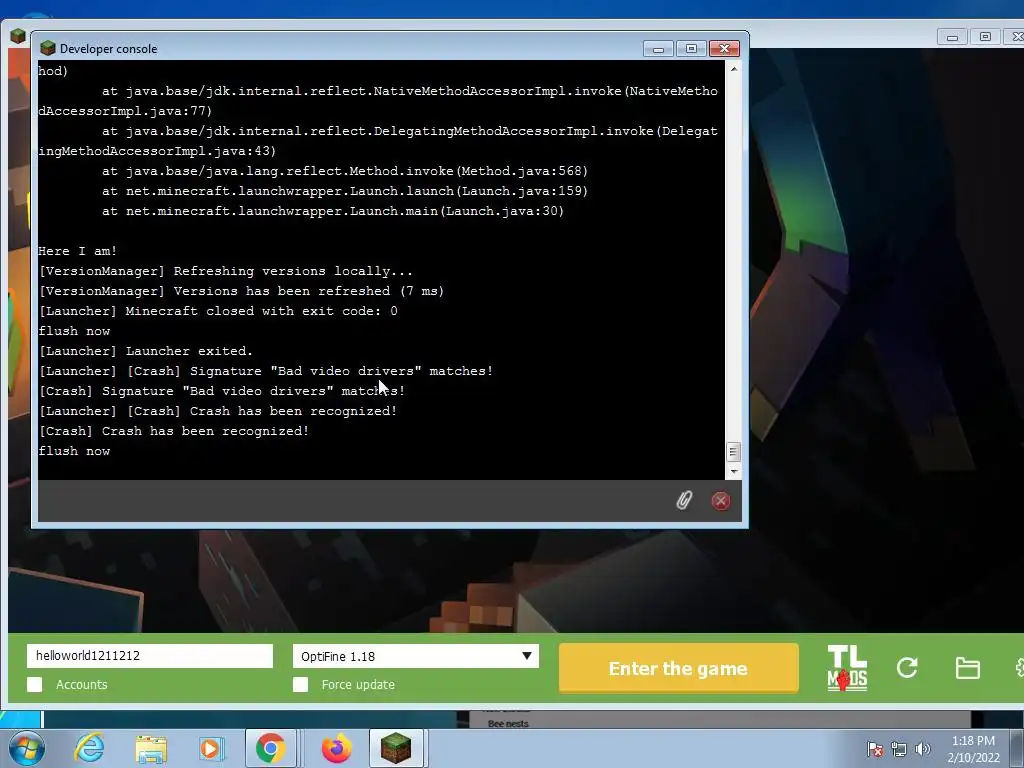Open Google Chrome from taskbar
Screen dimensions: 1024x768
pyautogui.click(x=270, y=748)
